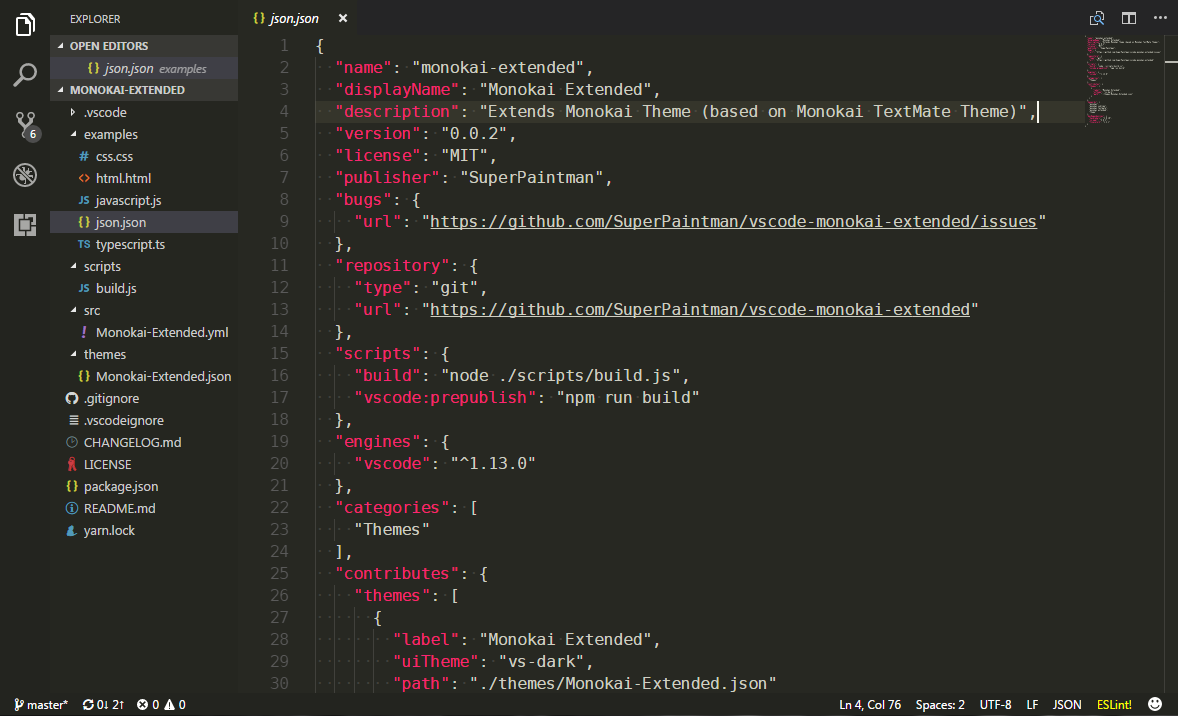Open the .gitignore file

(x=144, y=398)
